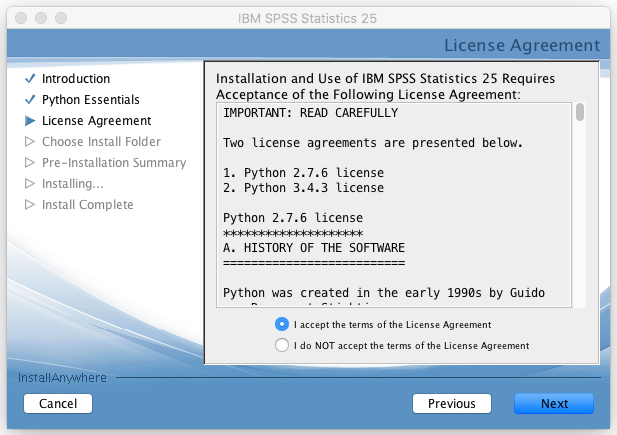The height and width of the screenshot is (435, 617).
Task: Click the Next button
Action: coord(554,404)
